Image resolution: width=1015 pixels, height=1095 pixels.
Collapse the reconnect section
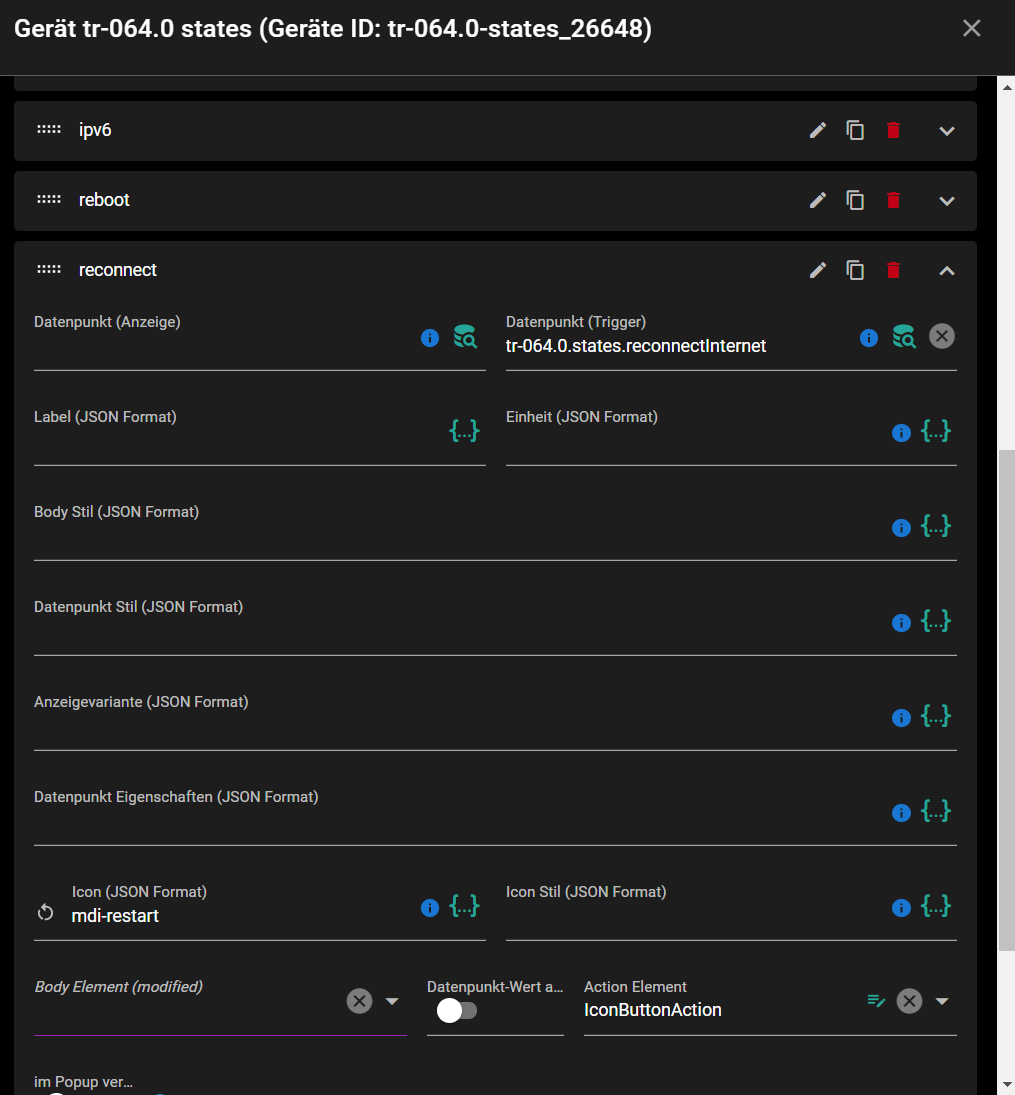tap(947, 271)
